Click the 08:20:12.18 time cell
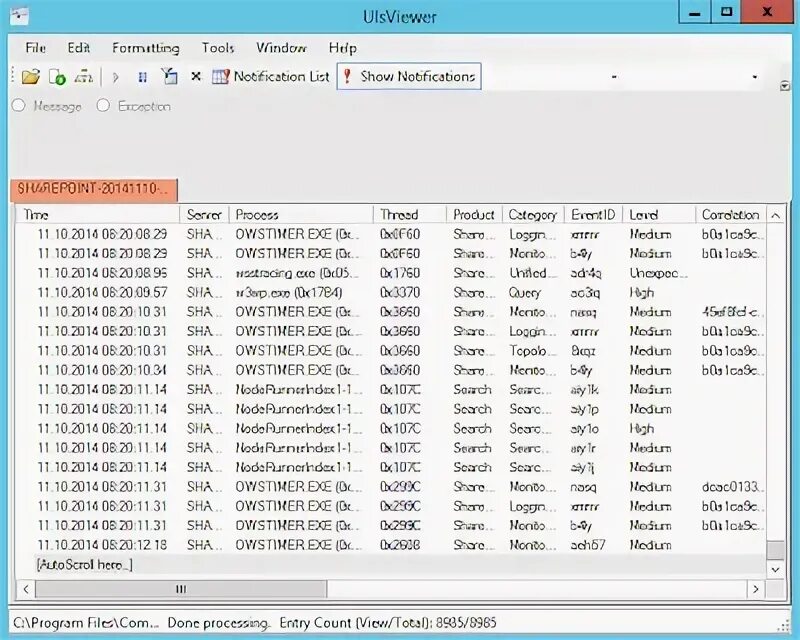Screen dimensions: 800x640 (102, 545)
